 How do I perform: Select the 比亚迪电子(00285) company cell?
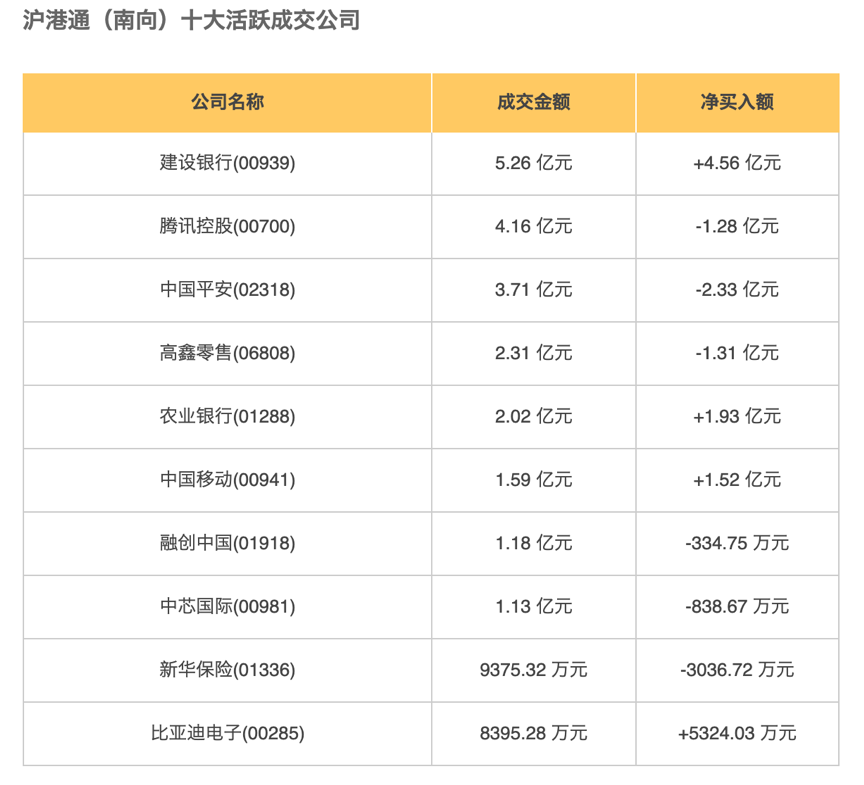coord(228,733)
